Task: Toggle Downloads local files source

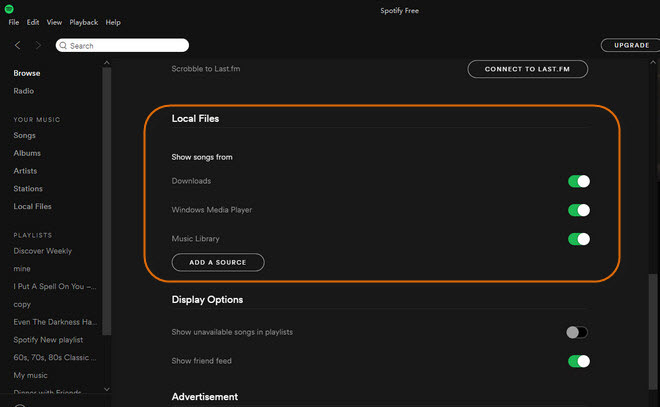Action: pos(578,181)
